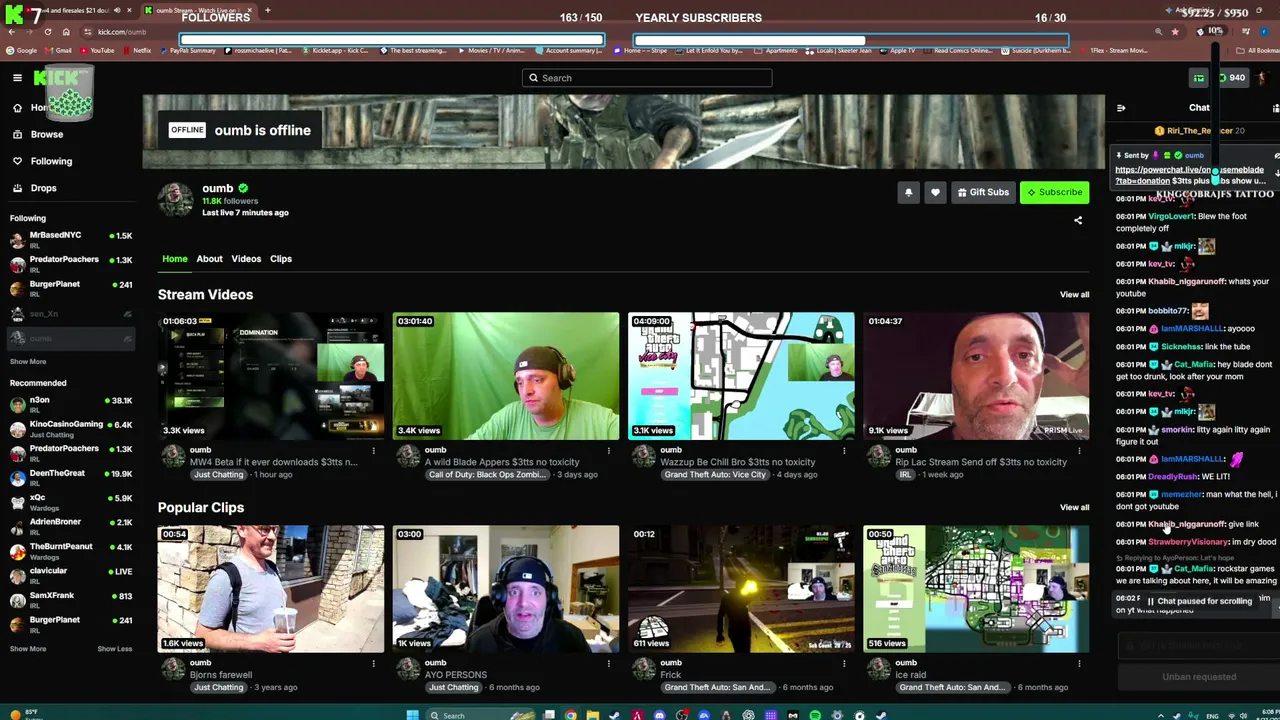Image resolution: width=1280 pixels, height=720 pixels.
Task: Switch to the Videos tab
Action: coord(246,259)
